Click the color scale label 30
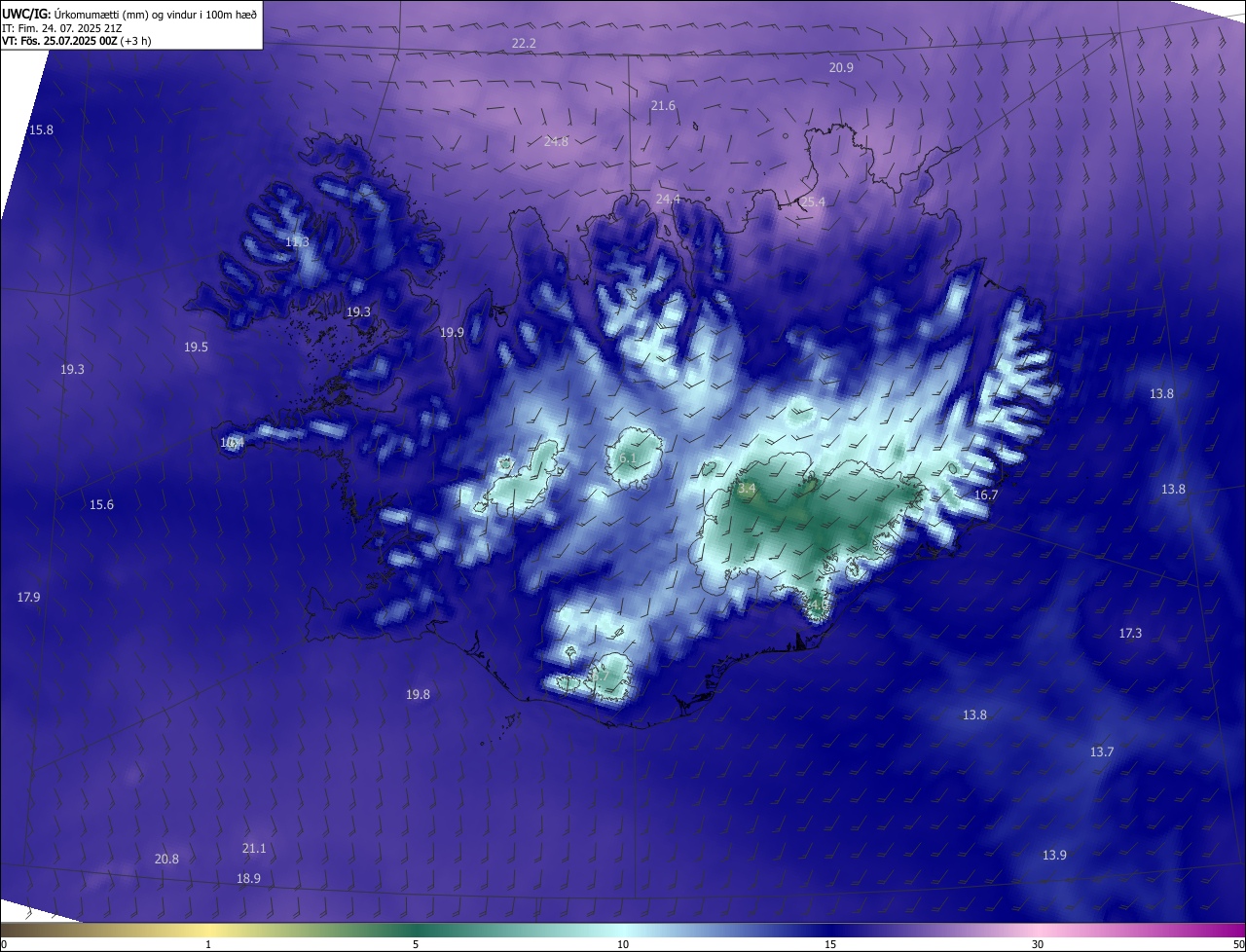The width and height of the screenshot is (1246, 952). point(1038,944)
